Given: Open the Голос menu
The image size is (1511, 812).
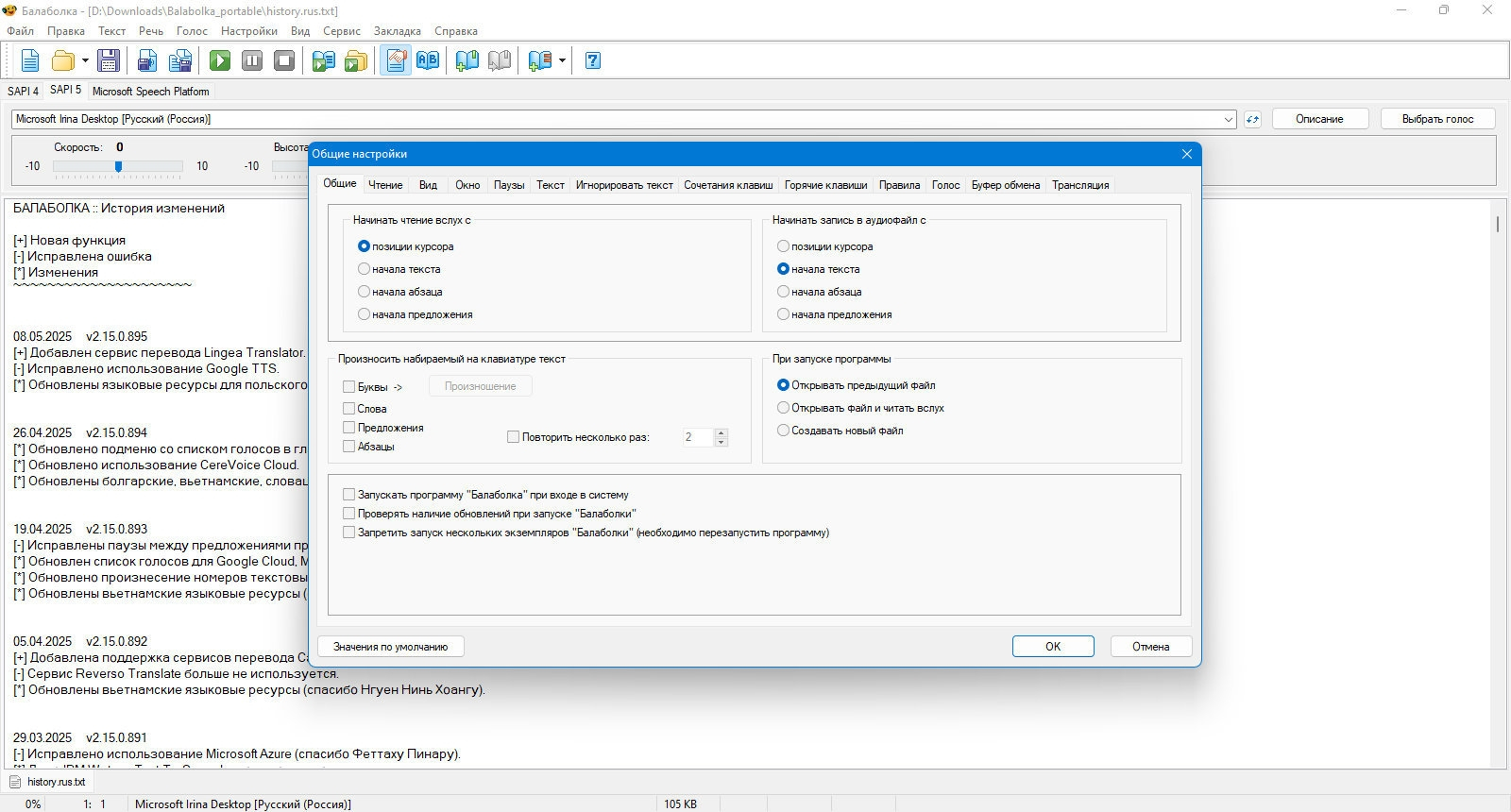Looking at the screenshot, I should coord(192,31).
